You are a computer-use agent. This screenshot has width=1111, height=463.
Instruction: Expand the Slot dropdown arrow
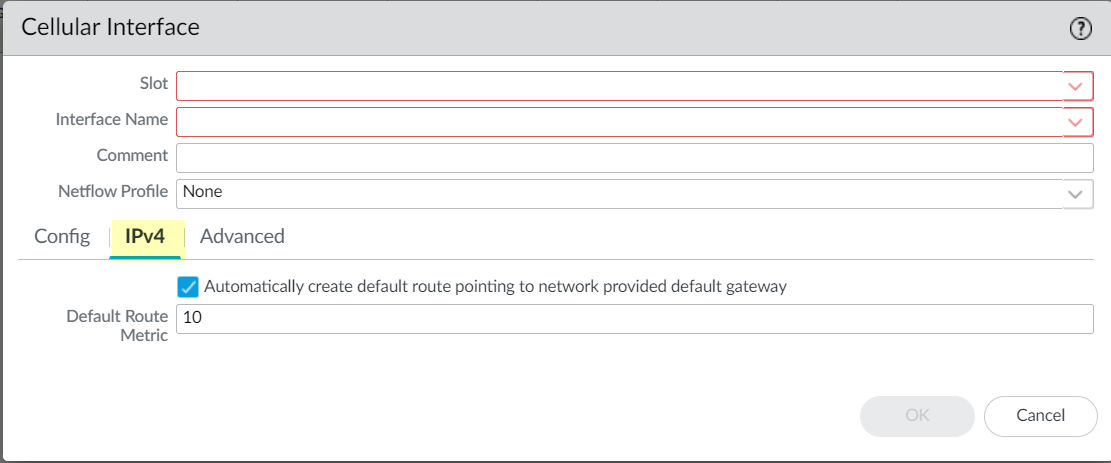pos(1076,86)
